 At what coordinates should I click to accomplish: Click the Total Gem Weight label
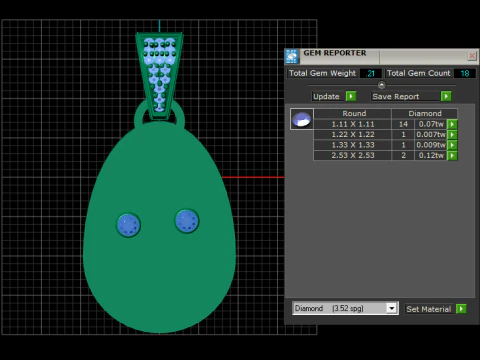coord(322,73)
